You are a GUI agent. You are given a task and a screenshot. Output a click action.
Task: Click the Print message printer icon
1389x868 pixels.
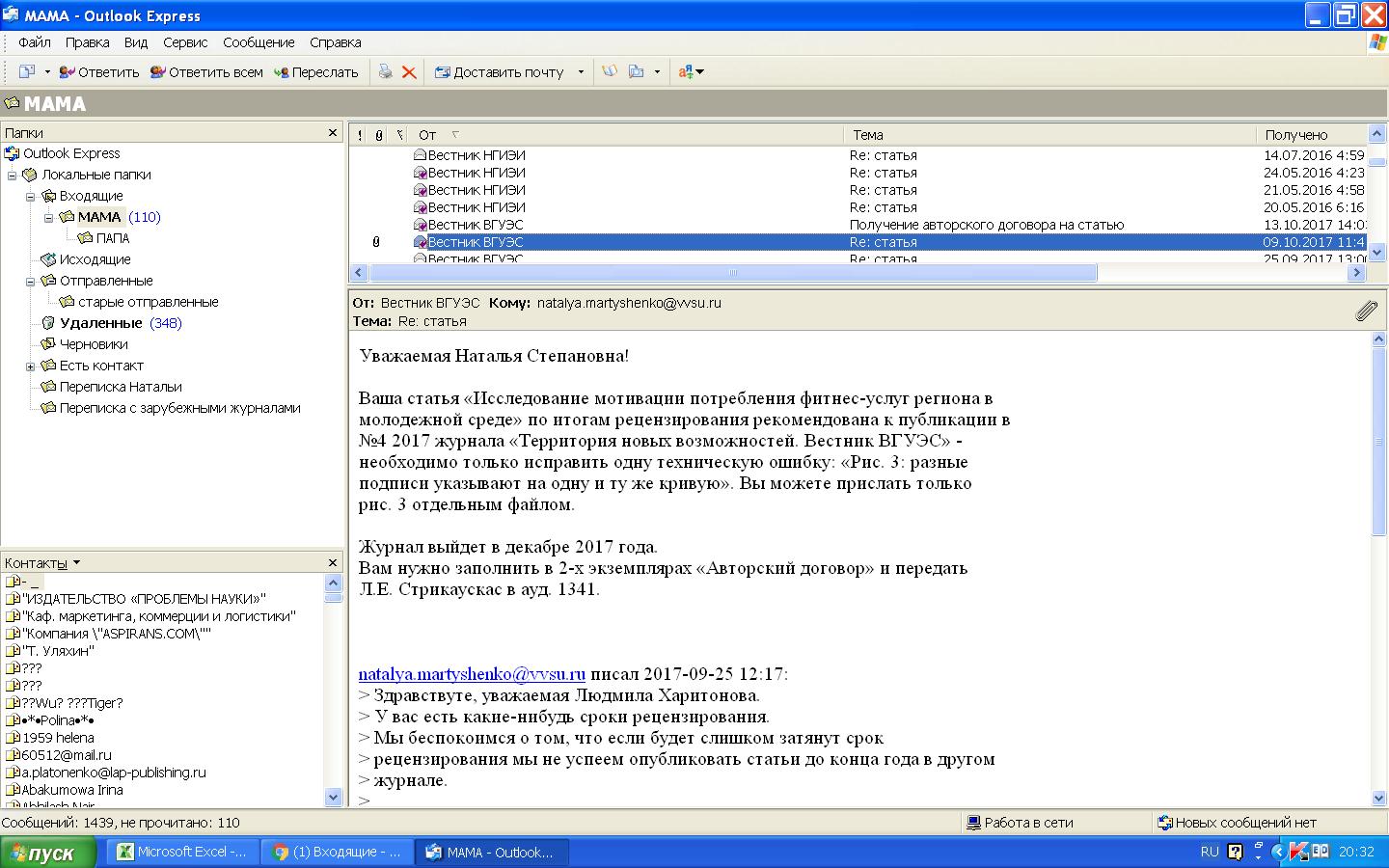(x=385, y=71)
